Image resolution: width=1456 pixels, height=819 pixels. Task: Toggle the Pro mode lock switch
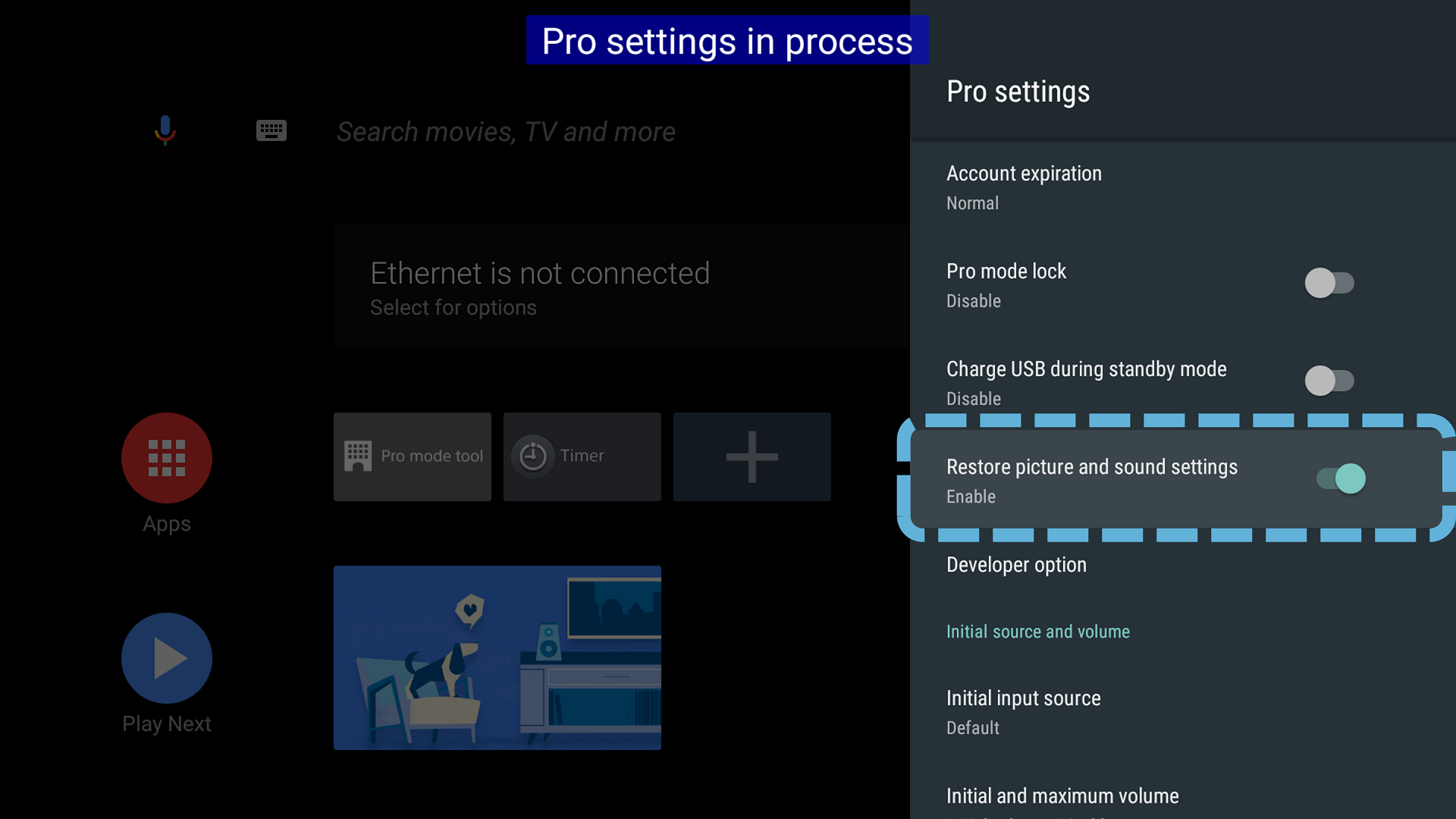tap(1329, 283)
